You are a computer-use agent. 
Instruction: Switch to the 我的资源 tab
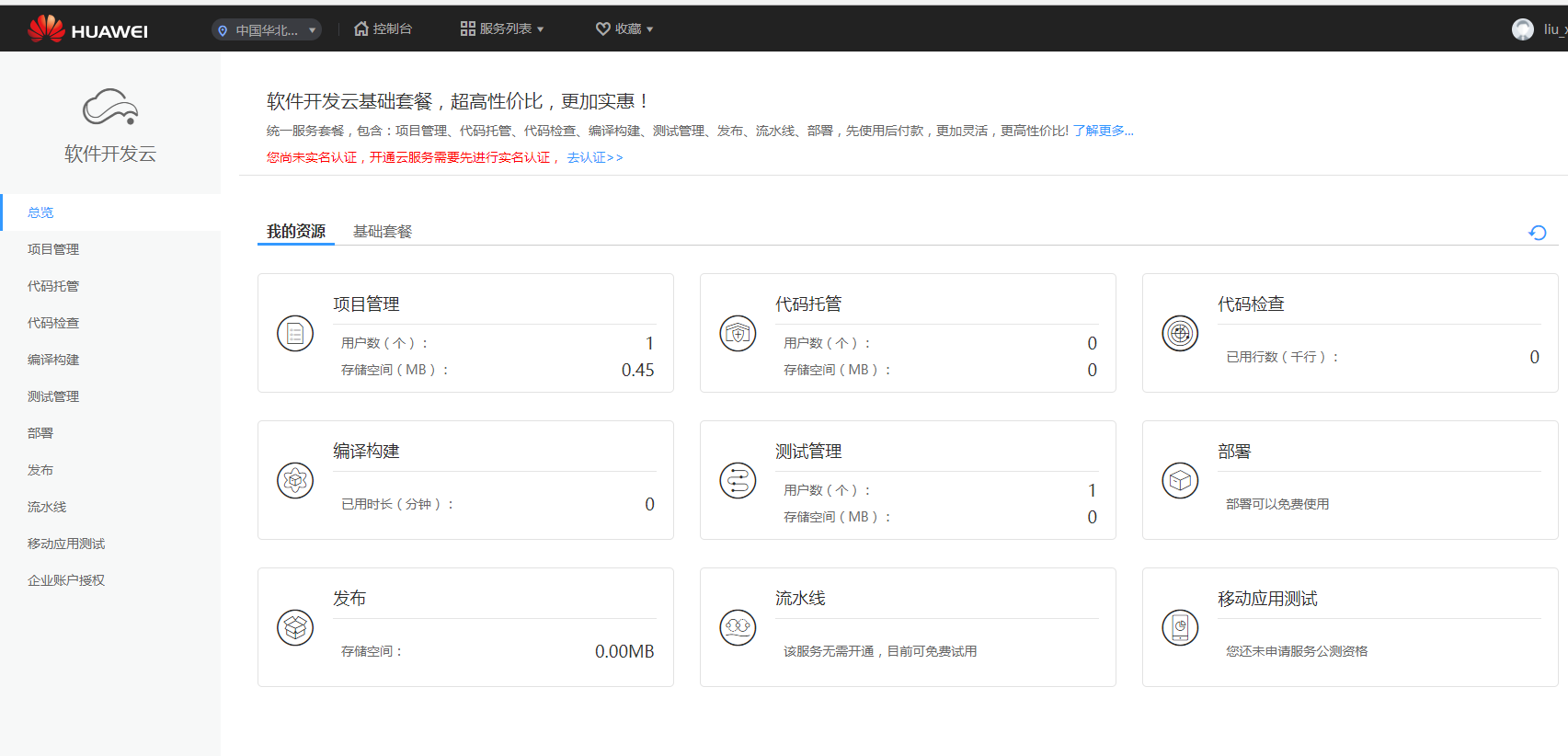[296, 231]
